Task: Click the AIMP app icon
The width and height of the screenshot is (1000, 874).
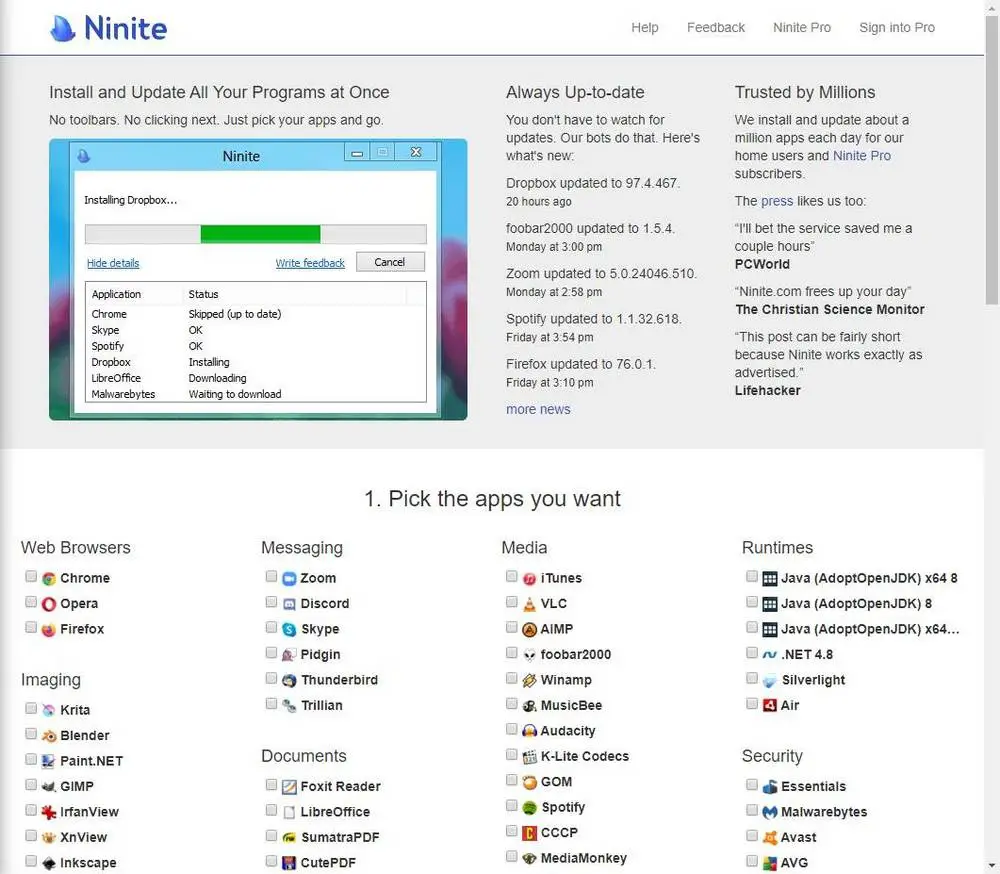Action: (x=529, y=630)
